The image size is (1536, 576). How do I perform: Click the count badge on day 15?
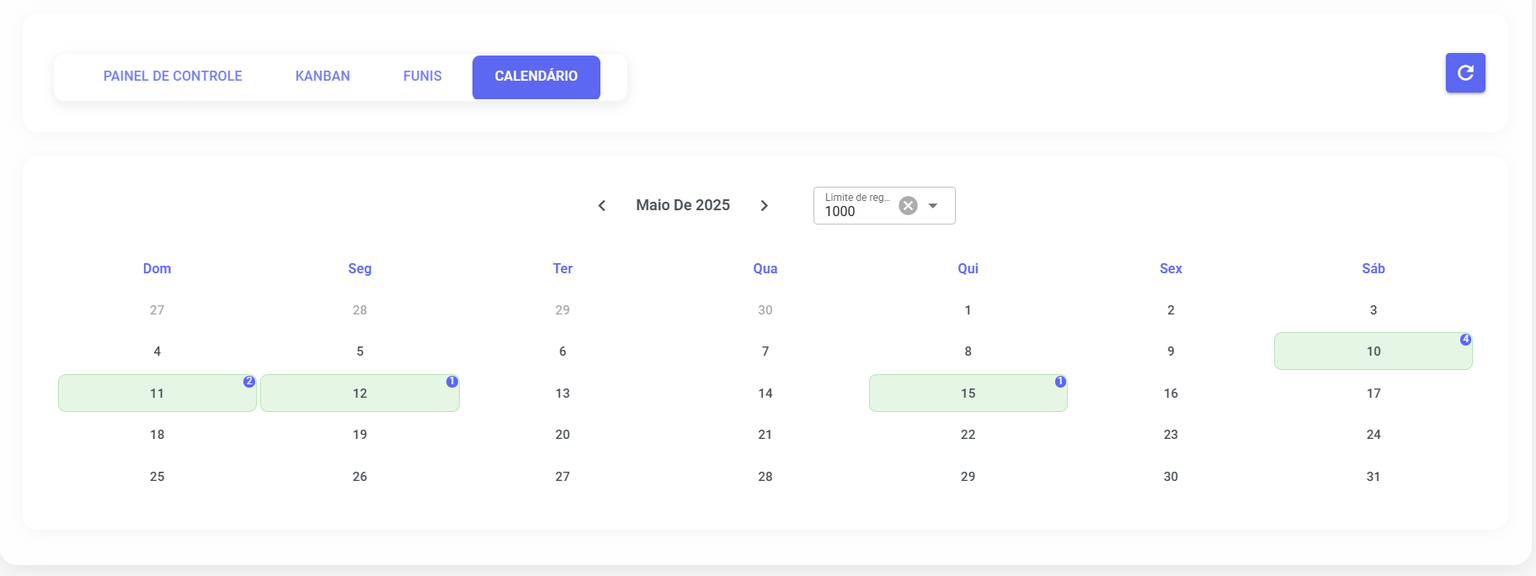(1060, 382)
